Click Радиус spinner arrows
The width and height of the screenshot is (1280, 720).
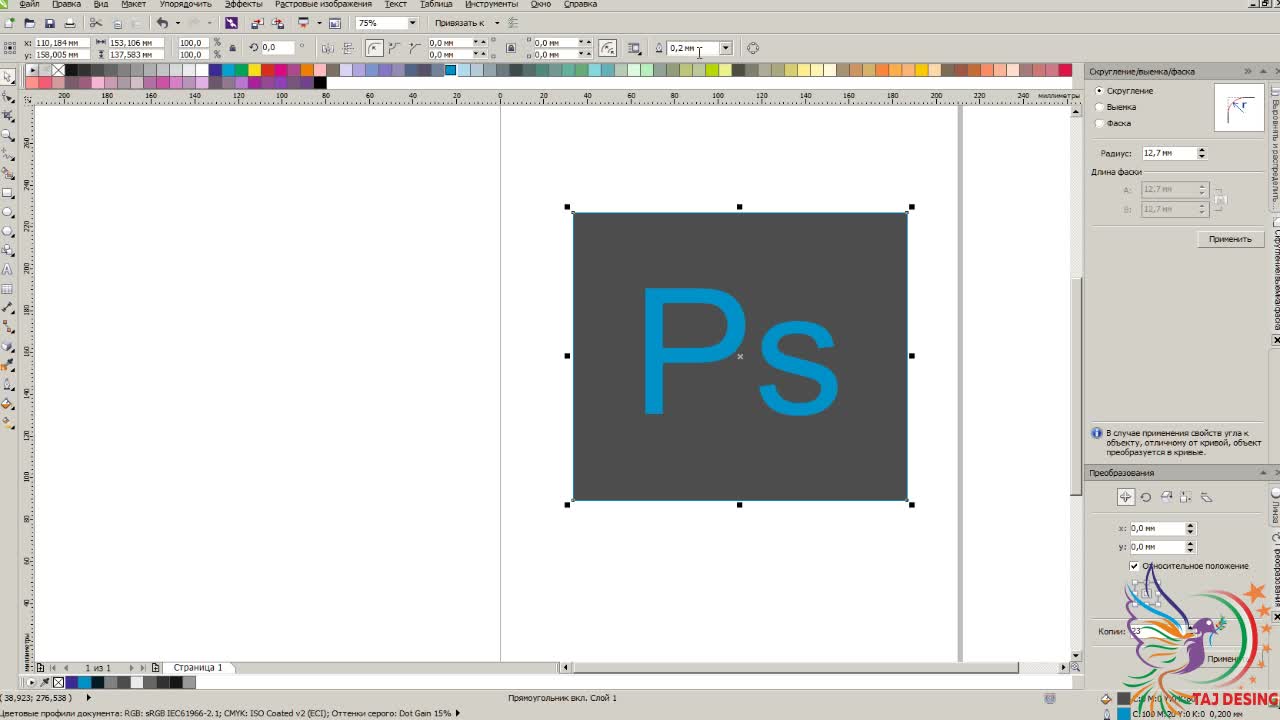click(x=1201, y=153)
